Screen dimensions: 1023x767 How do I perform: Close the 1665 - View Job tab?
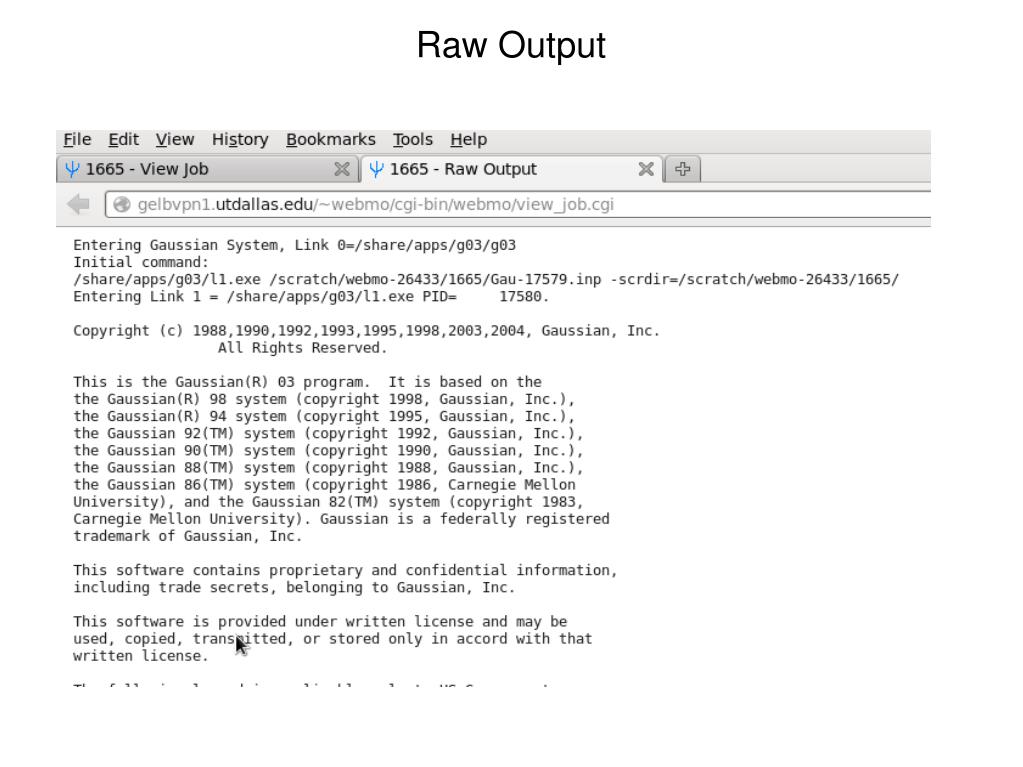coord(341,169)
